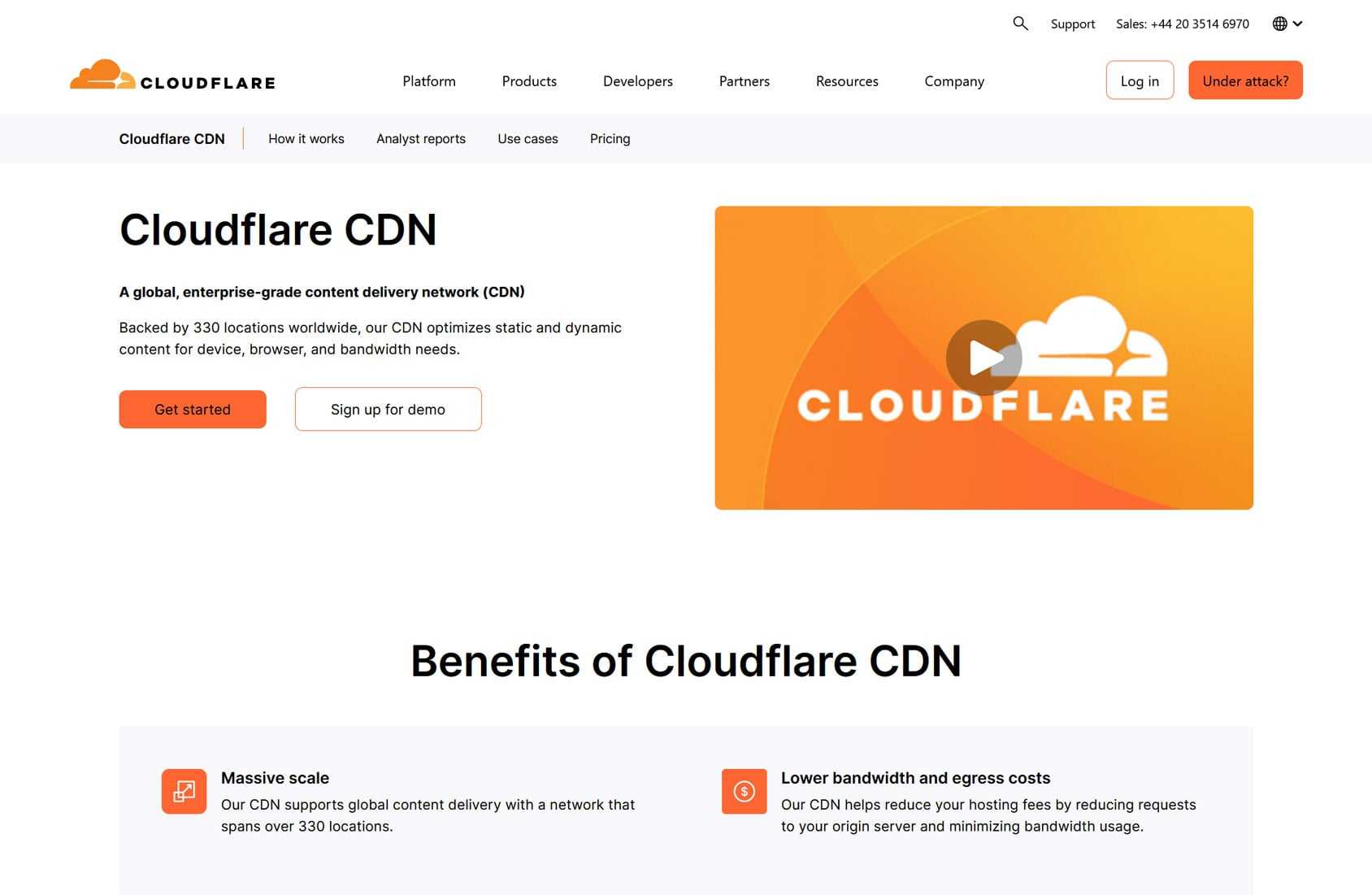Click the enterprise-grade content delivery network subtitle
Image resolution: width=1372 pixels, height=895 pixels.
(322, 292)
